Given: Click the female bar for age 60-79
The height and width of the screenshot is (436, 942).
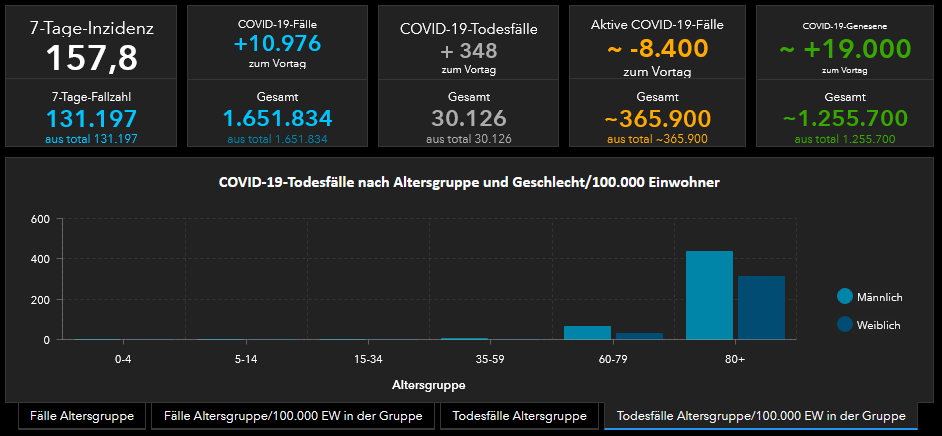Looking at the screenshot, I should click(639, 336).
